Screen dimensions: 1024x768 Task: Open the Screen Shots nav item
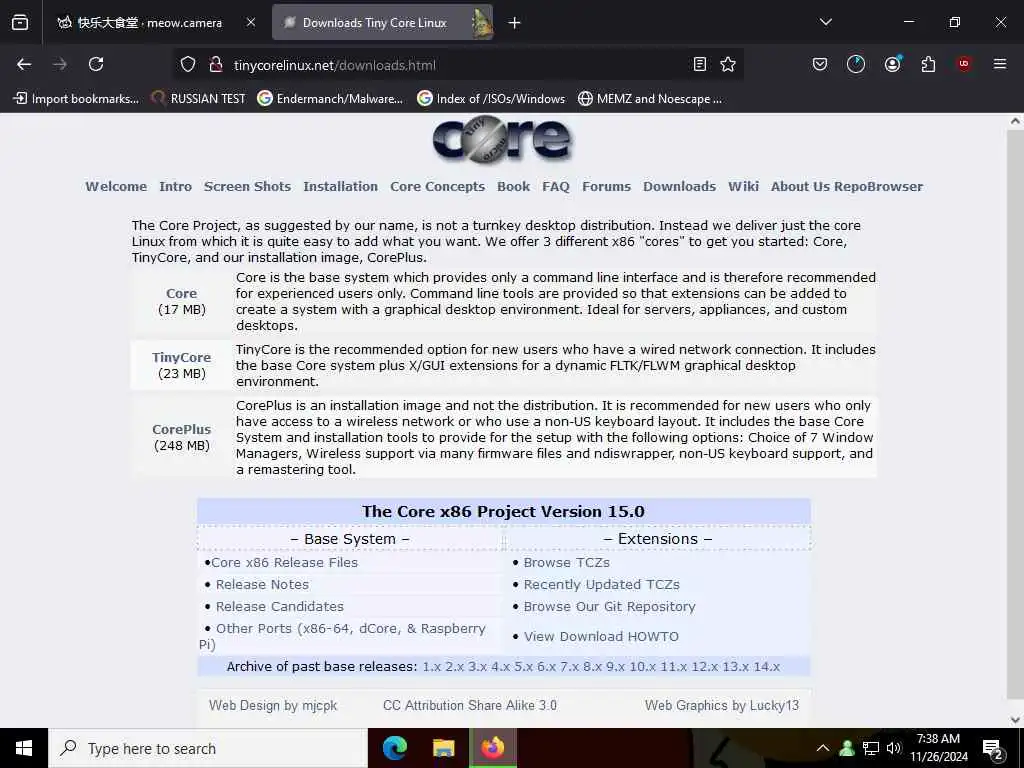pos(248,187)
